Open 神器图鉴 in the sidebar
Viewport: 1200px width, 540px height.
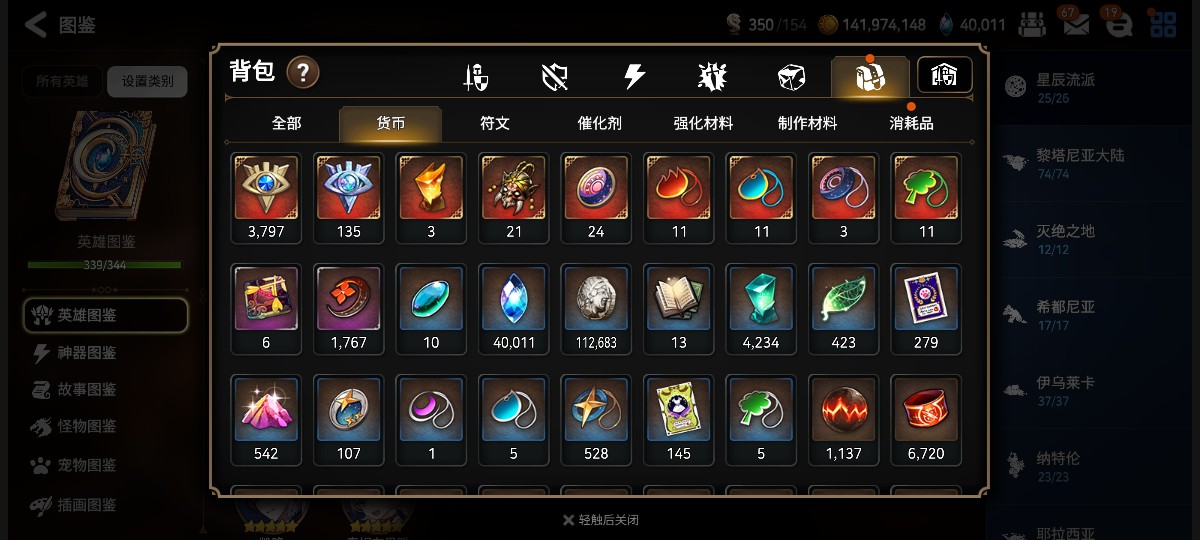pos(87,353)
